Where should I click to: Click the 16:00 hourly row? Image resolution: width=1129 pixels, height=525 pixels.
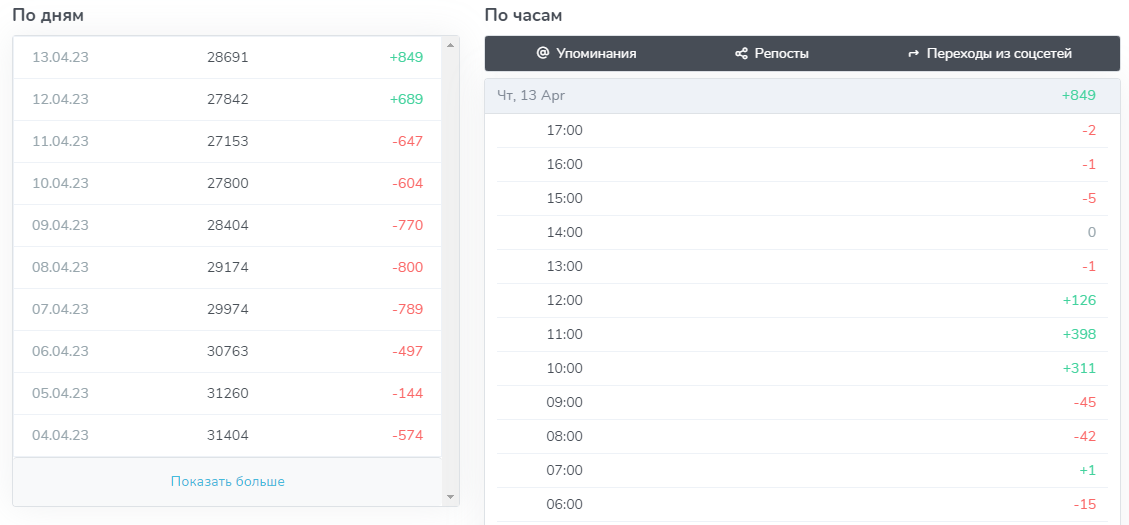click(x=802, y=164)
